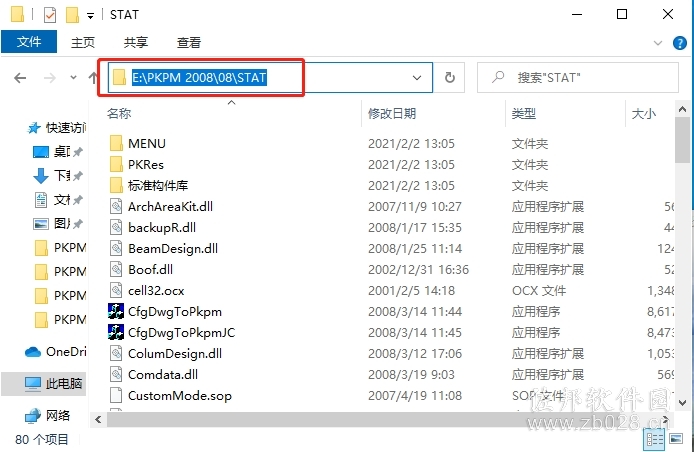Image resolution: width=694 pixels, height=452 pixels.
Task: Select the cell32.ocx file
Action: tap(156, 290)
